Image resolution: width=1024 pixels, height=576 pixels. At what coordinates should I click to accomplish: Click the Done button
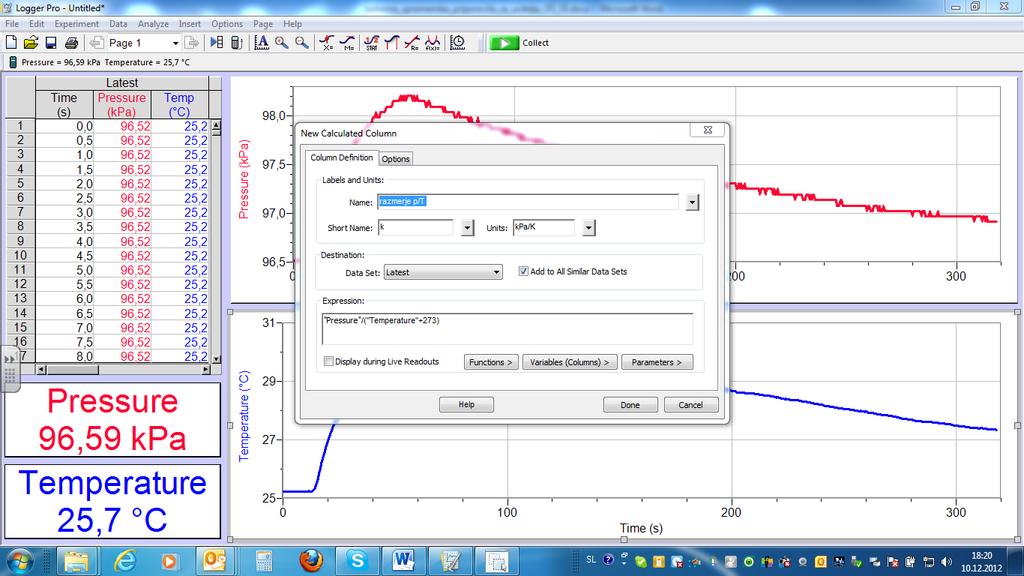(630, 405)
